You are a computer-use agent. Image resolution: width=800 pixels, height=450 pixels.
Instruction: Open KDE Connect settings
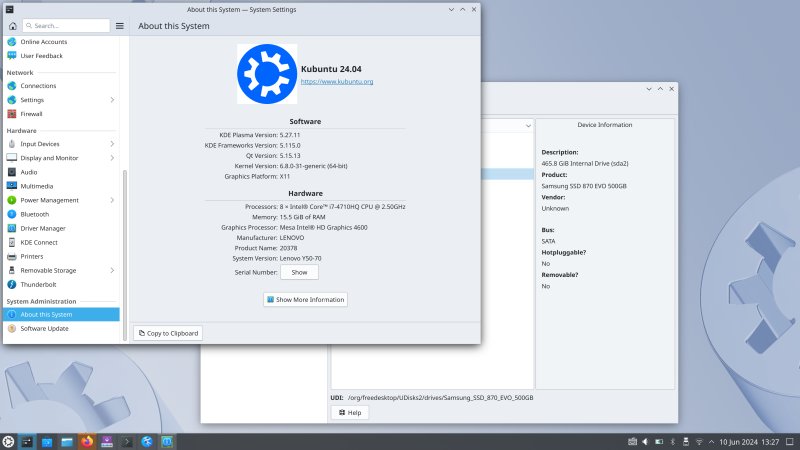click(39, 242)
